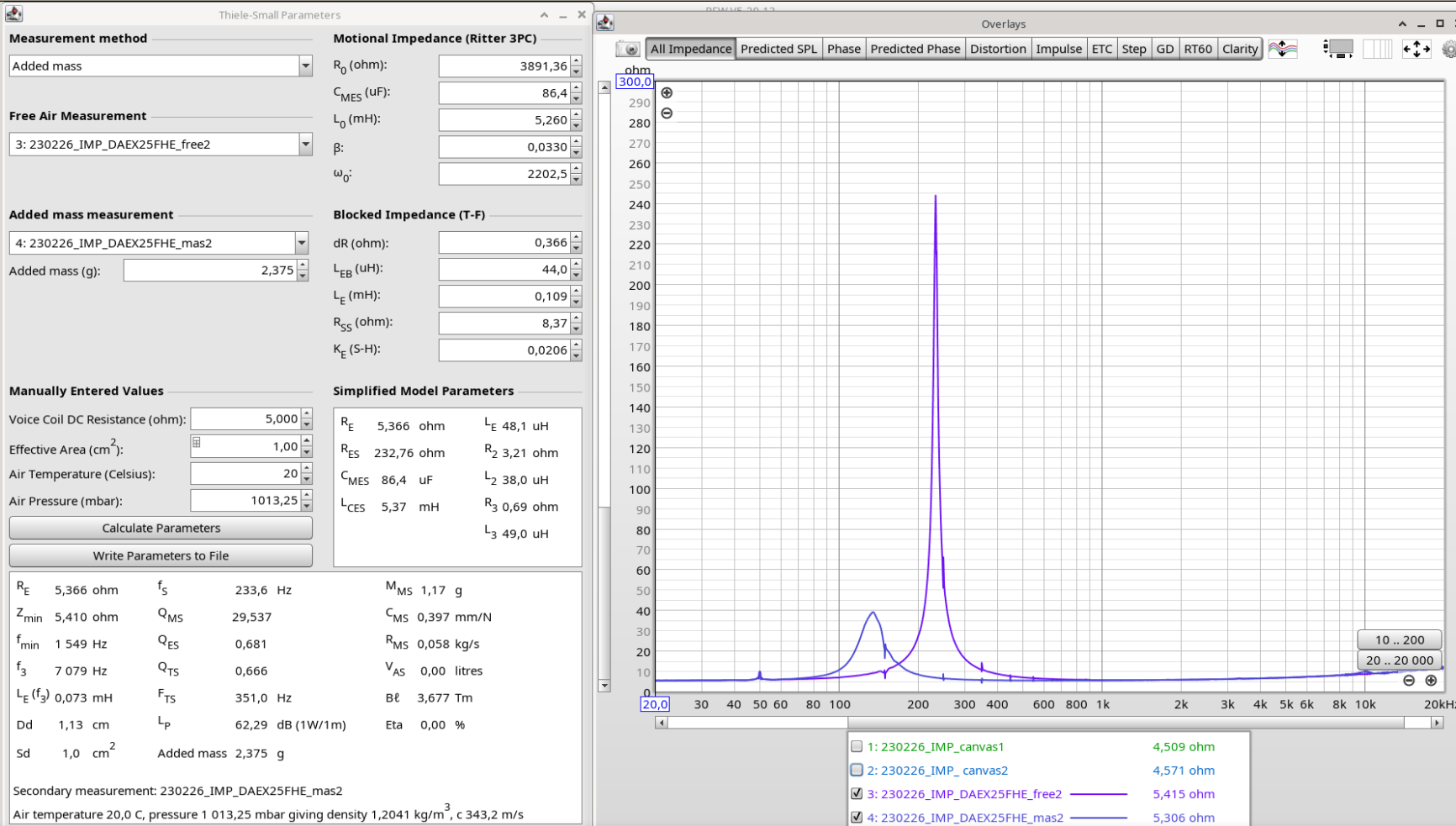Increase the Added mass (g) stepper

tap(303, 266)
